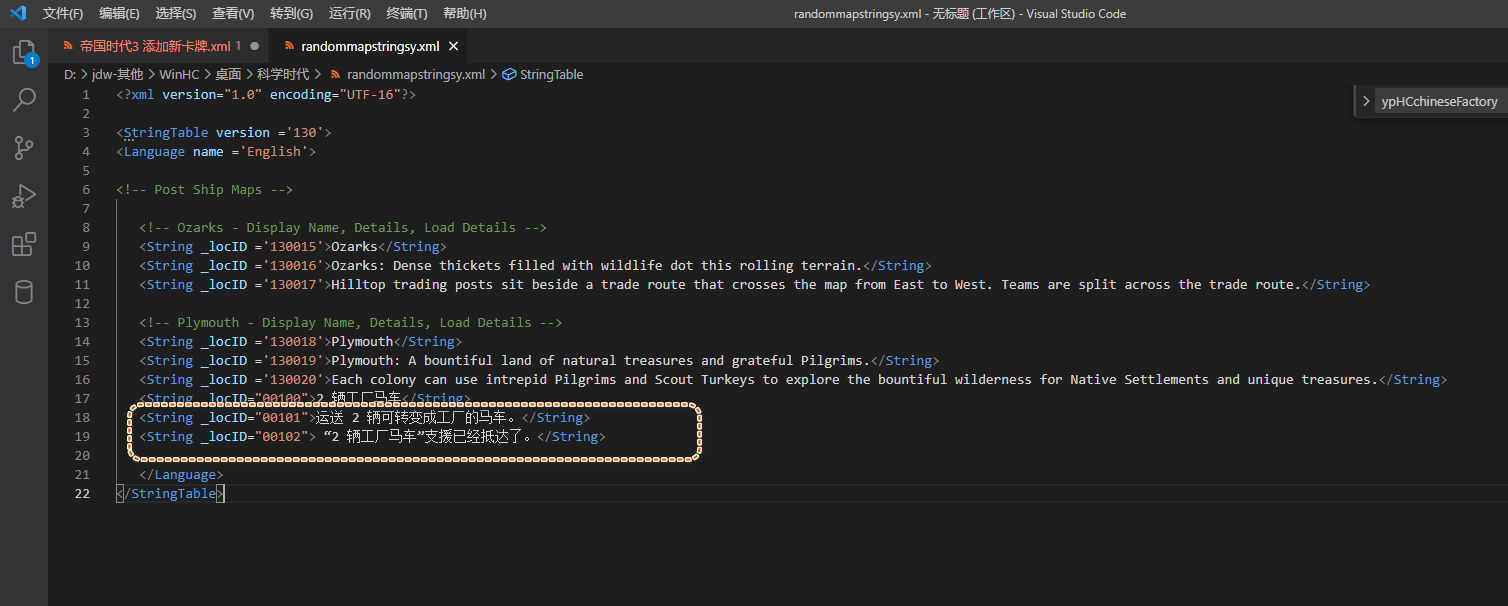Open the 查看(V) menu

[x=233, y=13]
